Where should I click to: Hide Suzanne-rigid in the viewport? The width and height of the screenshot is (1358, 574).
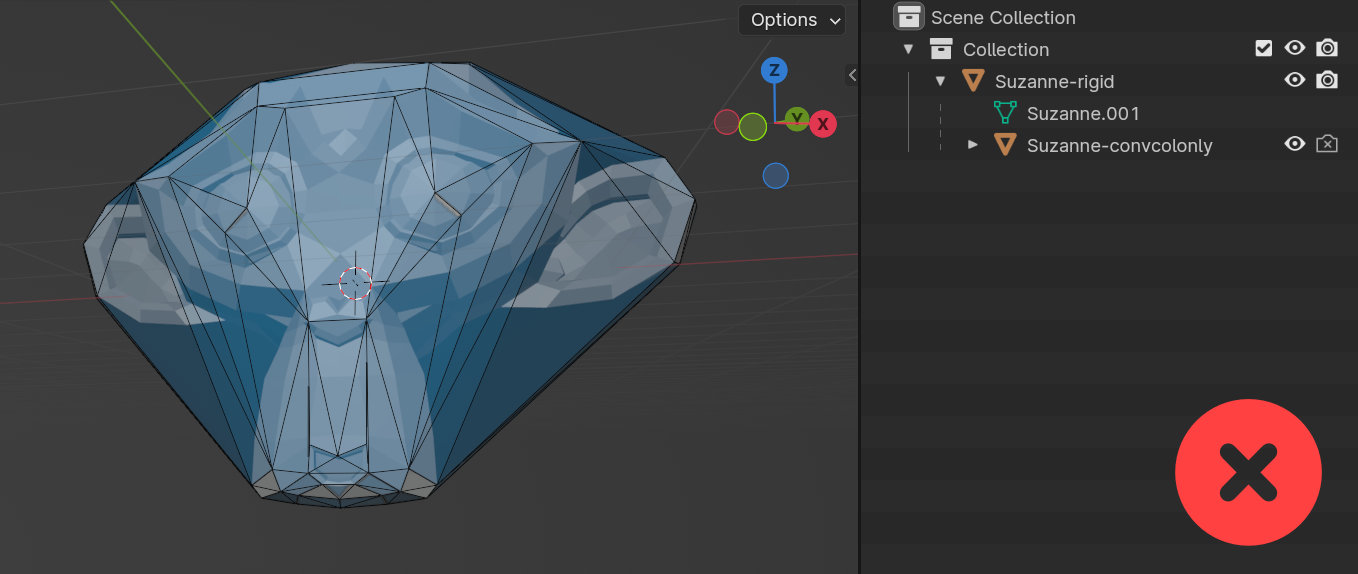coord(1295,80)
